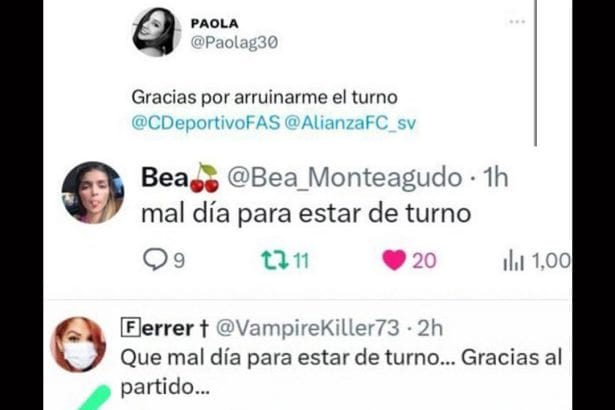Open tweet text 'mal día para estar de turno'
This screenshot has height=410, width=615.
pos(306,214)
